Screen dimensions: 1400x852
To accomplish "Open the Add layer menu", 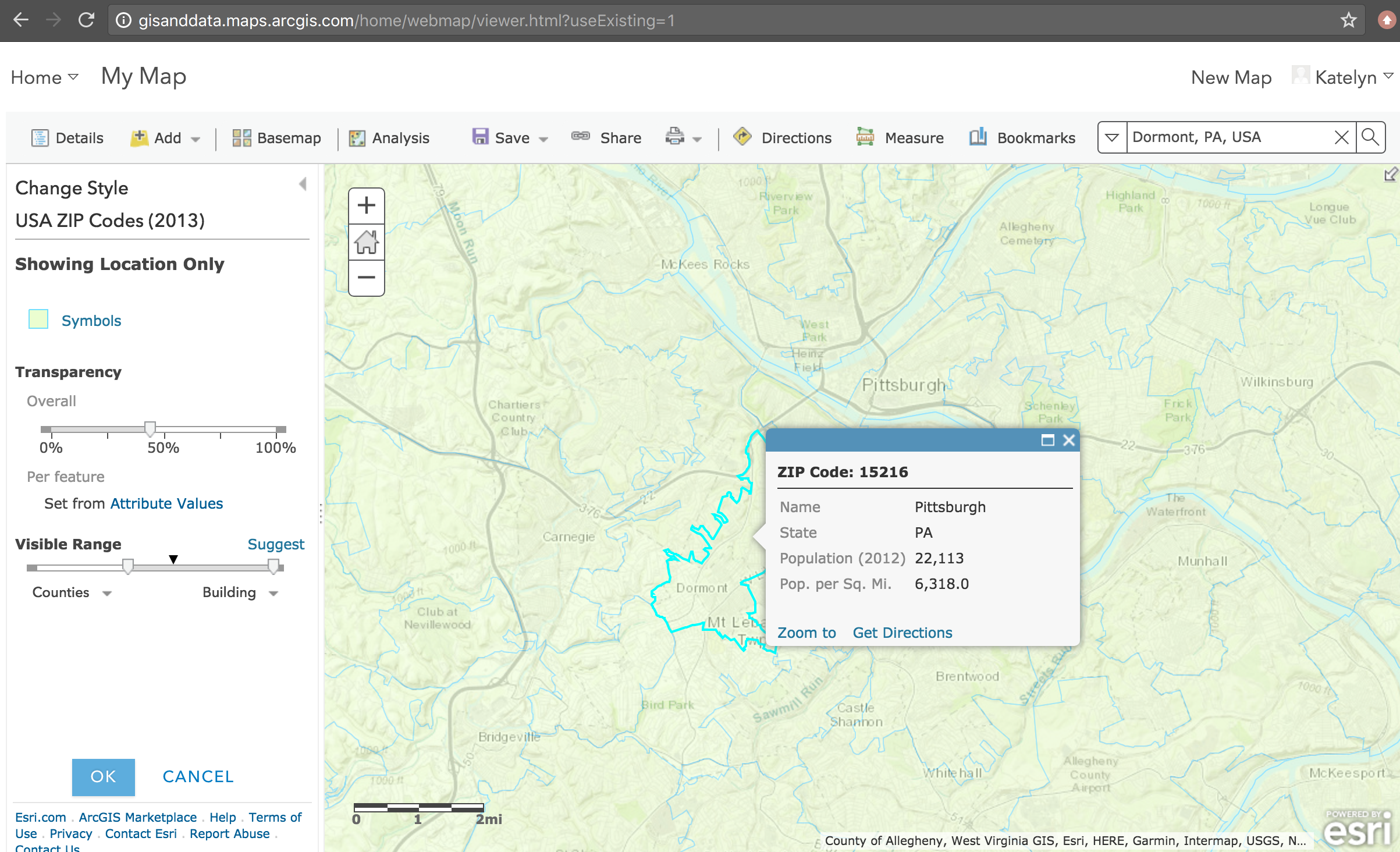I will 165,138.
